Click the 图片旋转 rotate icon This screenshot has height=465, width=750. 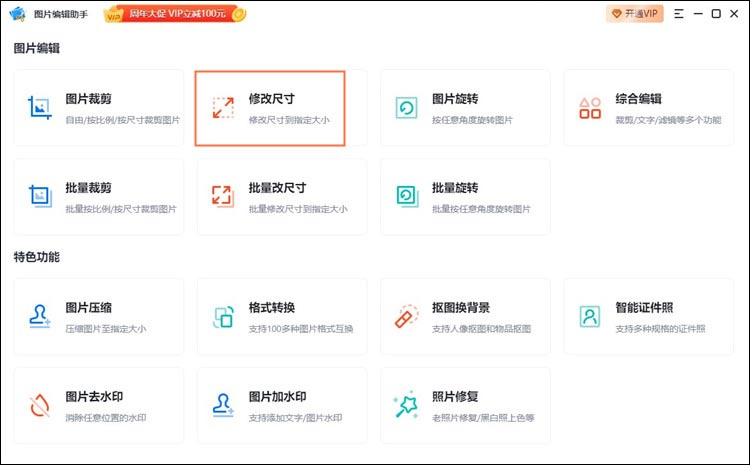point(407,108)
